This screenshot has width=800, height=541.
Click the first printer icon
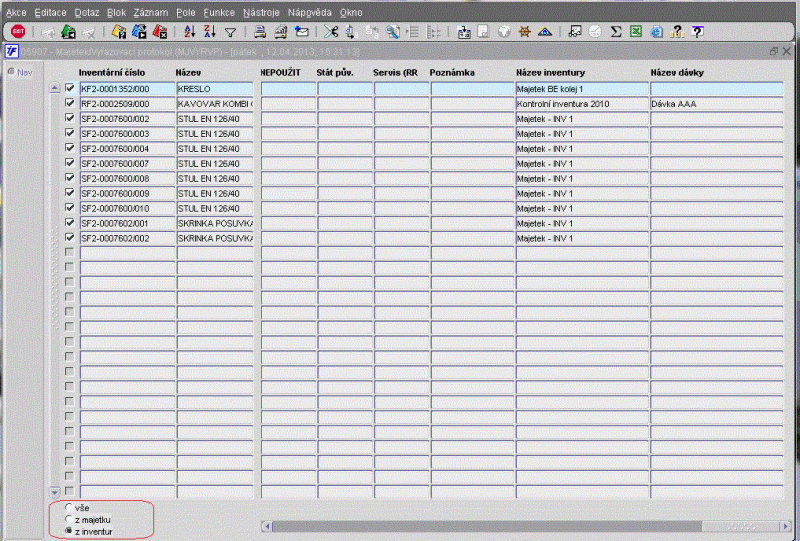[260, 32]
